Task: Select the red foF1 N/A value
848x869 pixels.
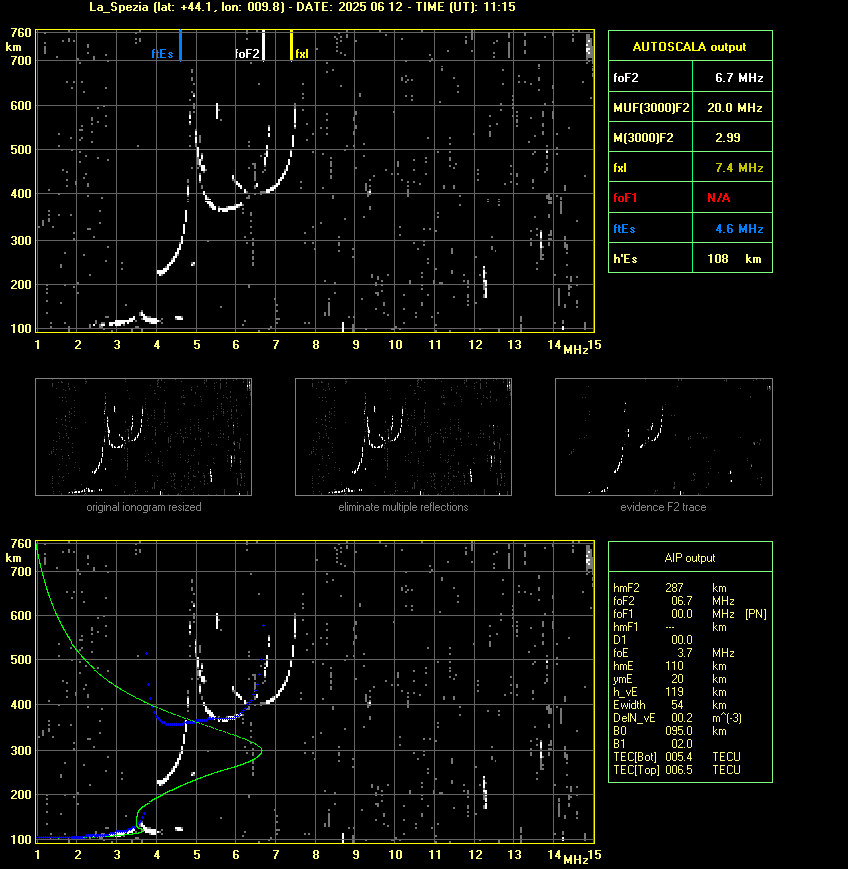Action: [x=718, y=198]
